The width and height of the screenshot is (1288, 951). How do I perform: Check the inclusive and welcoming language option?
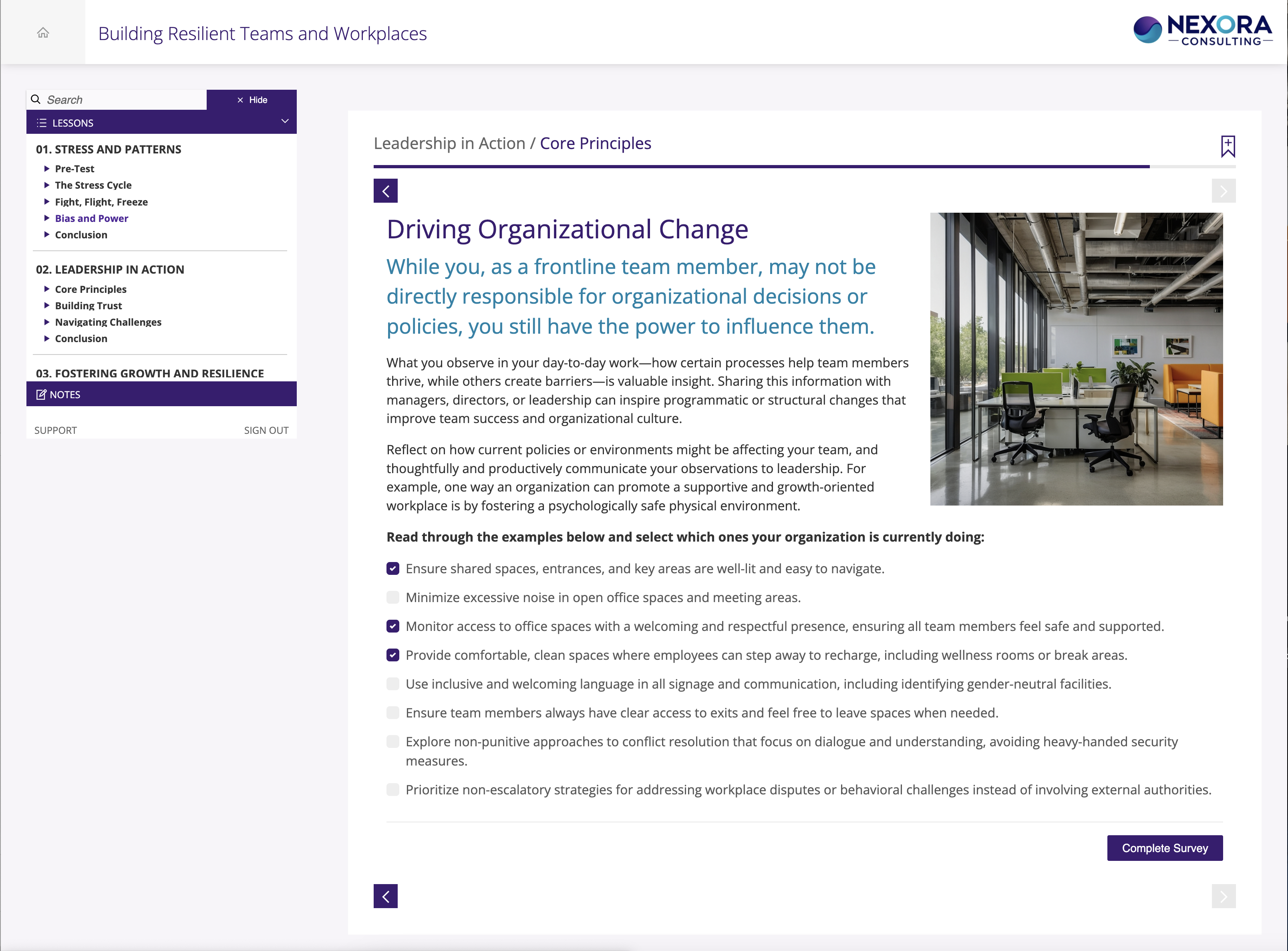(393, 684)
